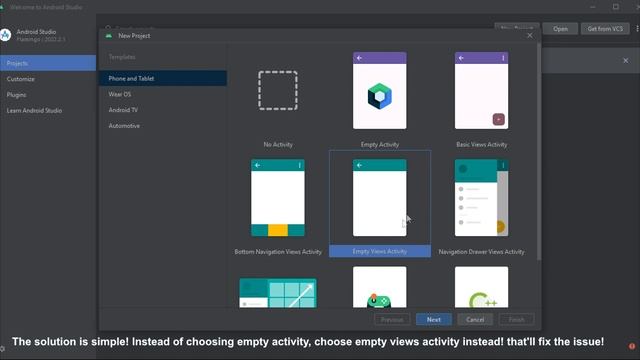Select the No Activity template
This screenshot has width=640, height=360.
278,91
